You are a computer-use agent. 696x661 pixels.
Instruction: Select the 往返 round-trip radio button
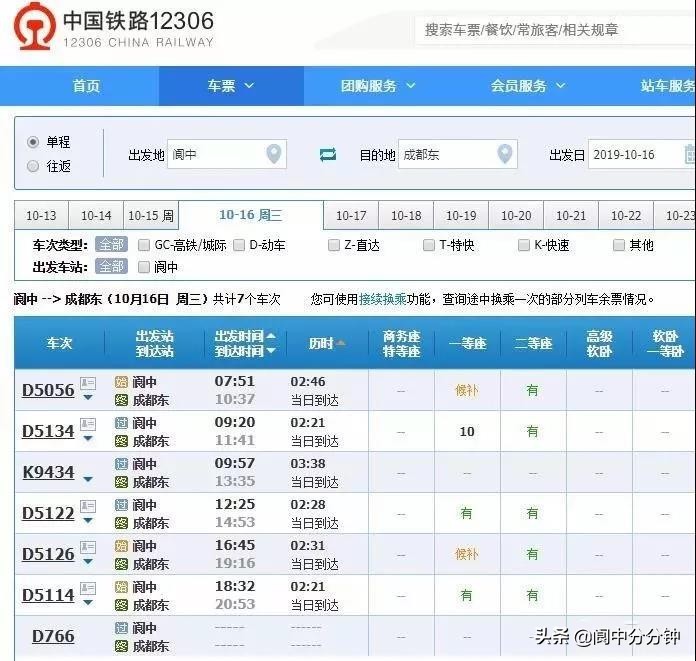[x=33, y=166]
